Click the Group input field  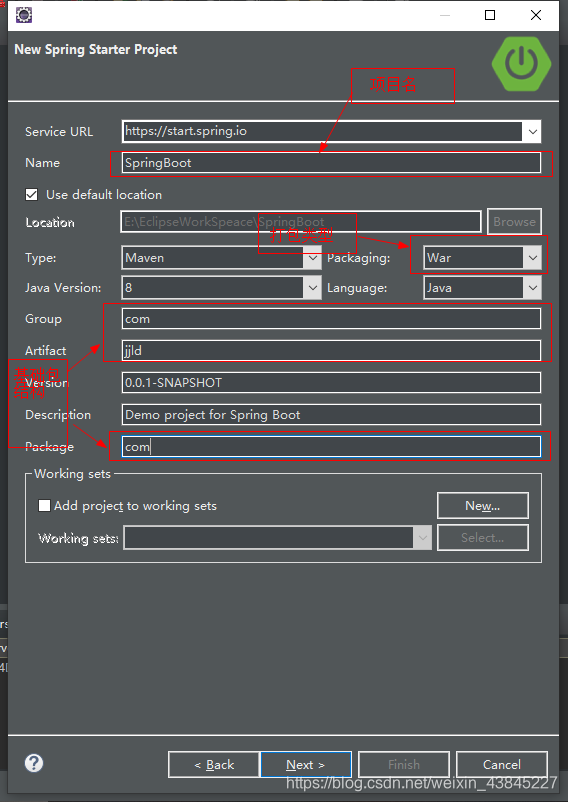[x=331, y=319]
